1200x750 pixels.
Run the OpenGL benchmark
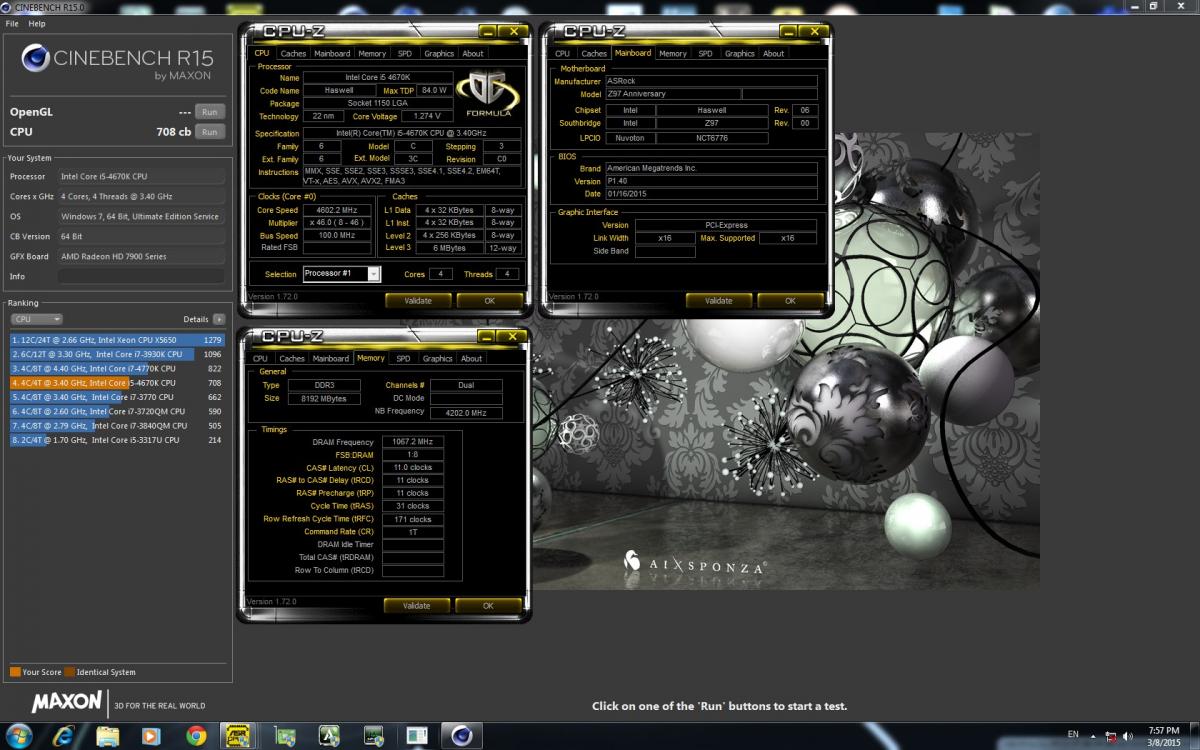(x=209, y=112)
